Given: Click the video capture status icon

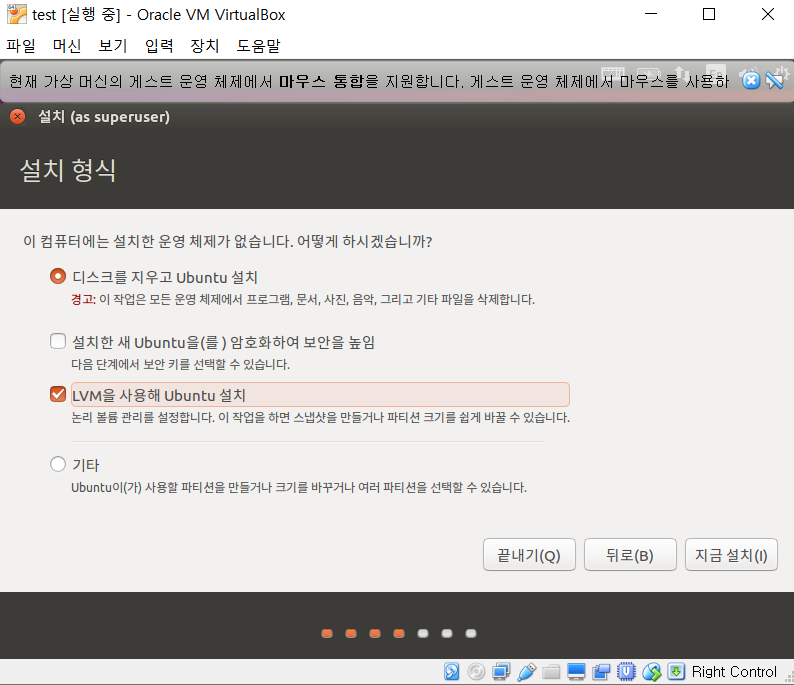Looking at the screenshot, I should pos(601,672).
